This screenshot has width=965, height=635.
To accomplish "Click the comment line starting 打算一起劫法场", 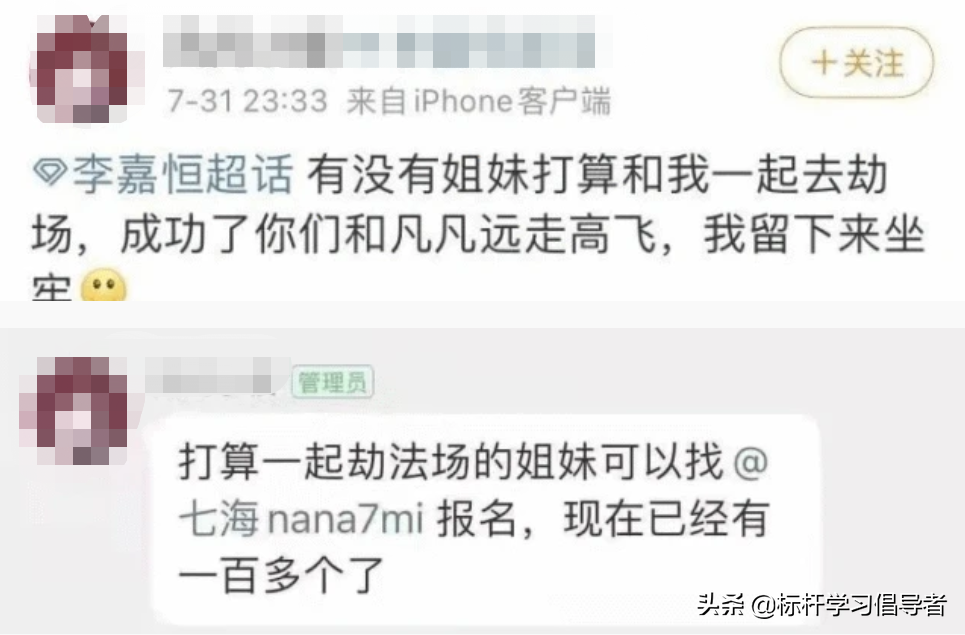I will [x=473, y=461].
